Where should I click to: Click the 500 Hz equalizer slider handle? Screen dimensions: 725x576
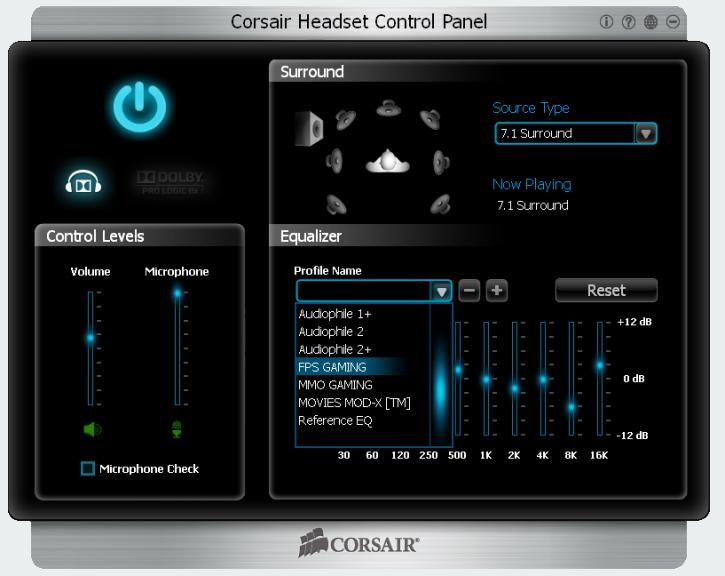tap(458, 370)
